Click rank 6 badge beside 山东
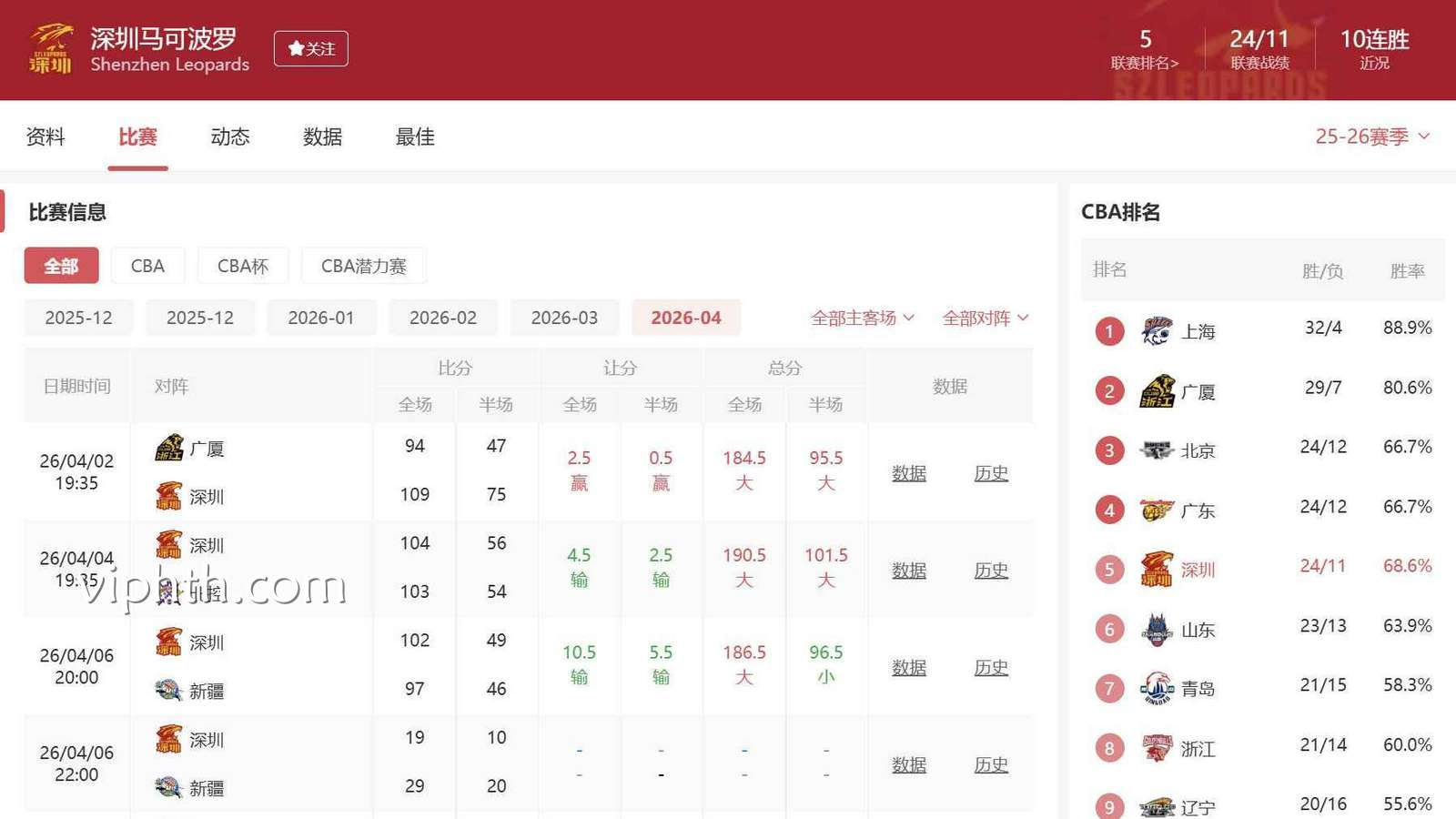 1109,629
